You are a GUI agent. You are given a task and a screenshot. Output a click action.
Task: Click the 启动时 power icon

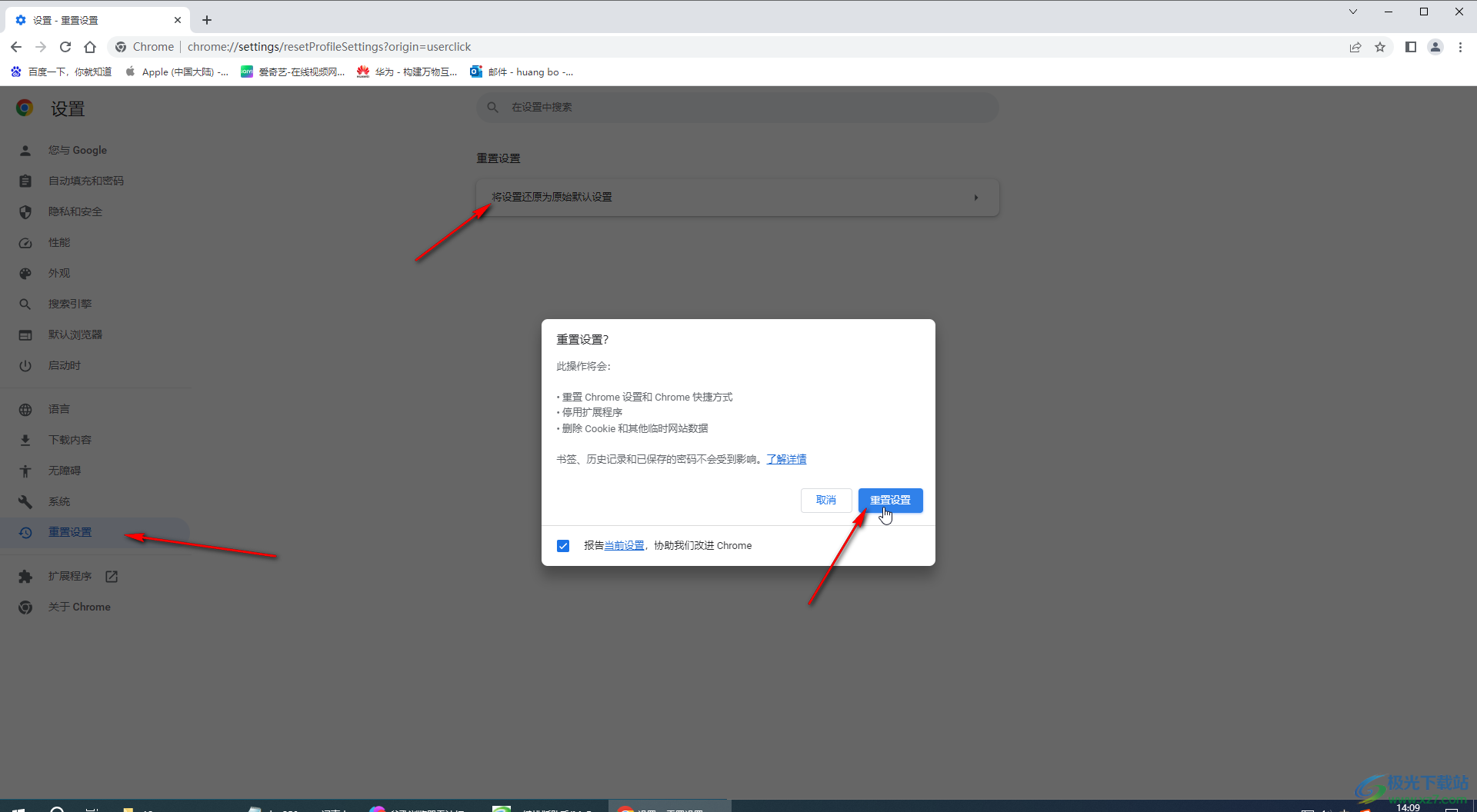click(25, 365)
